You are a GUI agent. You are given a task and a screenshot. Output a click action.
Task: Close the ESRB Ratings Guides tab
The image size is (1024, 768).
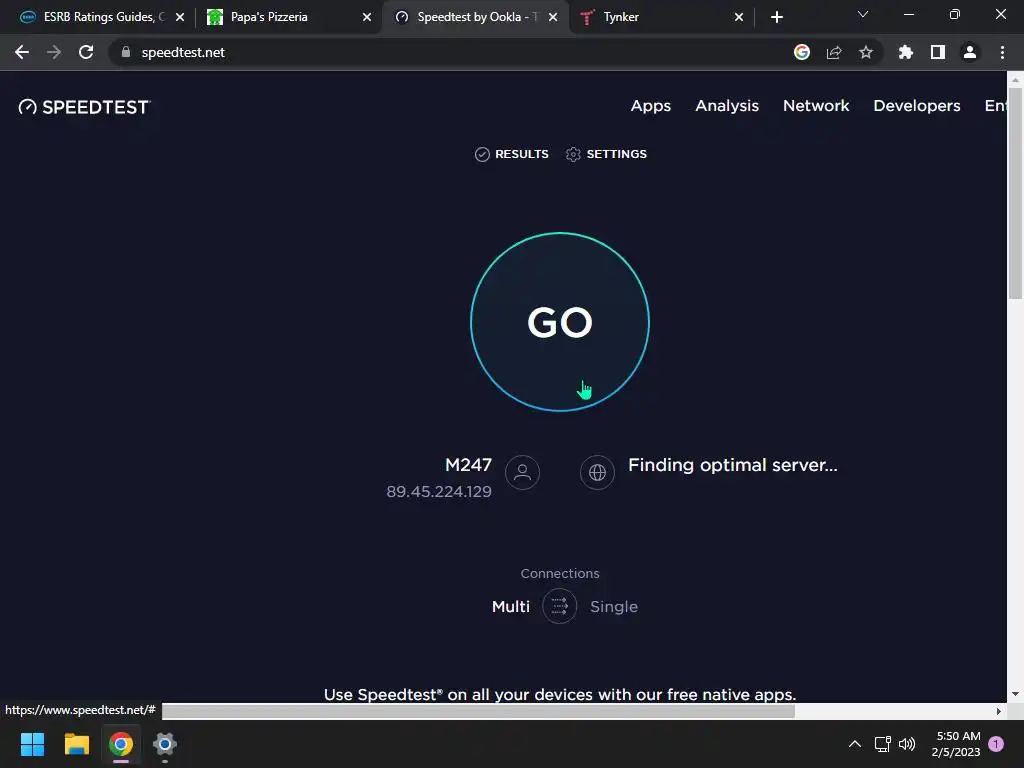pos(180,17)
